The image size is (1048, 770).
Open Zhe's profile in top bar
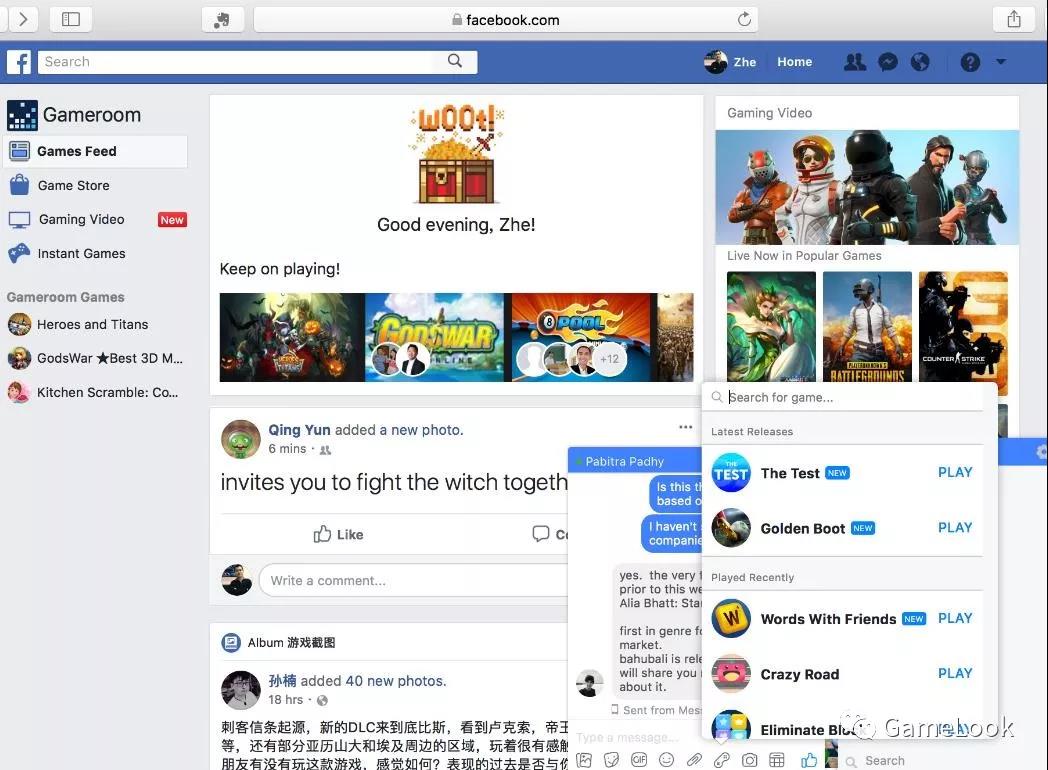coord(730,62)
